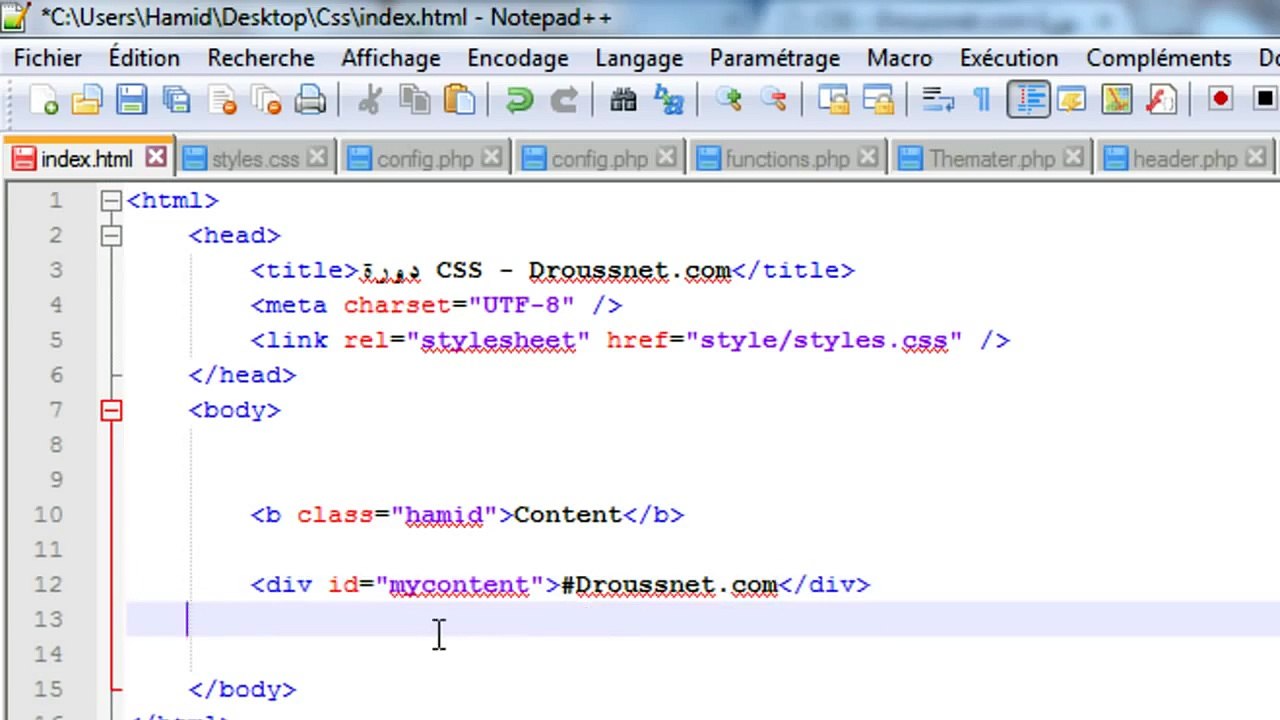Save all open files

point(177,100)
